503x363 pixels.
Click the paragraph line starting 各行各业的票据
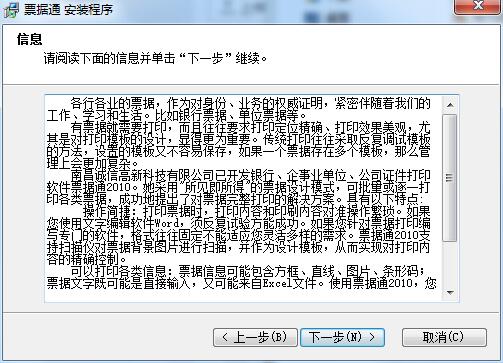250,104
